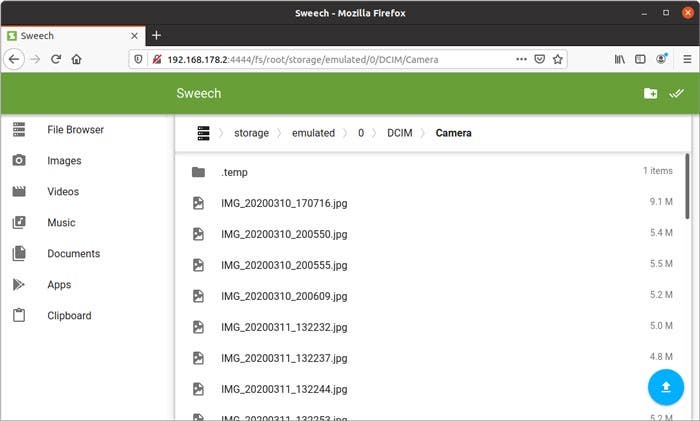Click the blue upload floating button

click(x=666, y=387)
